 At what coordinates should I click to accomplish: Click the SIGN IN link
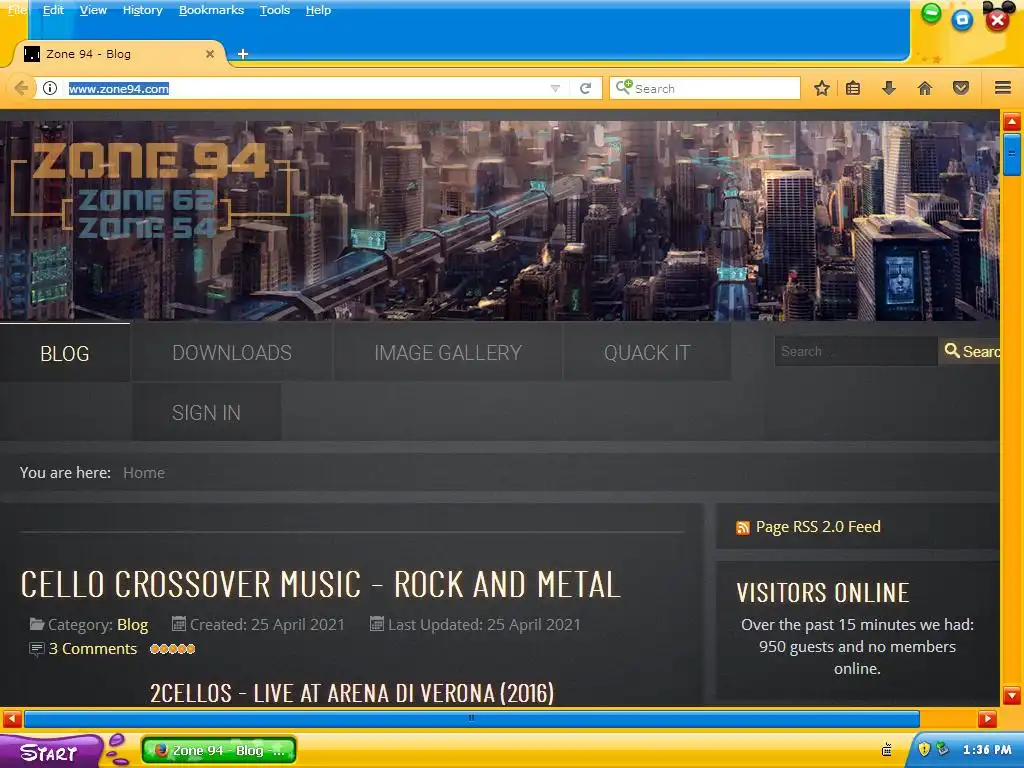(x=206, y=413)
